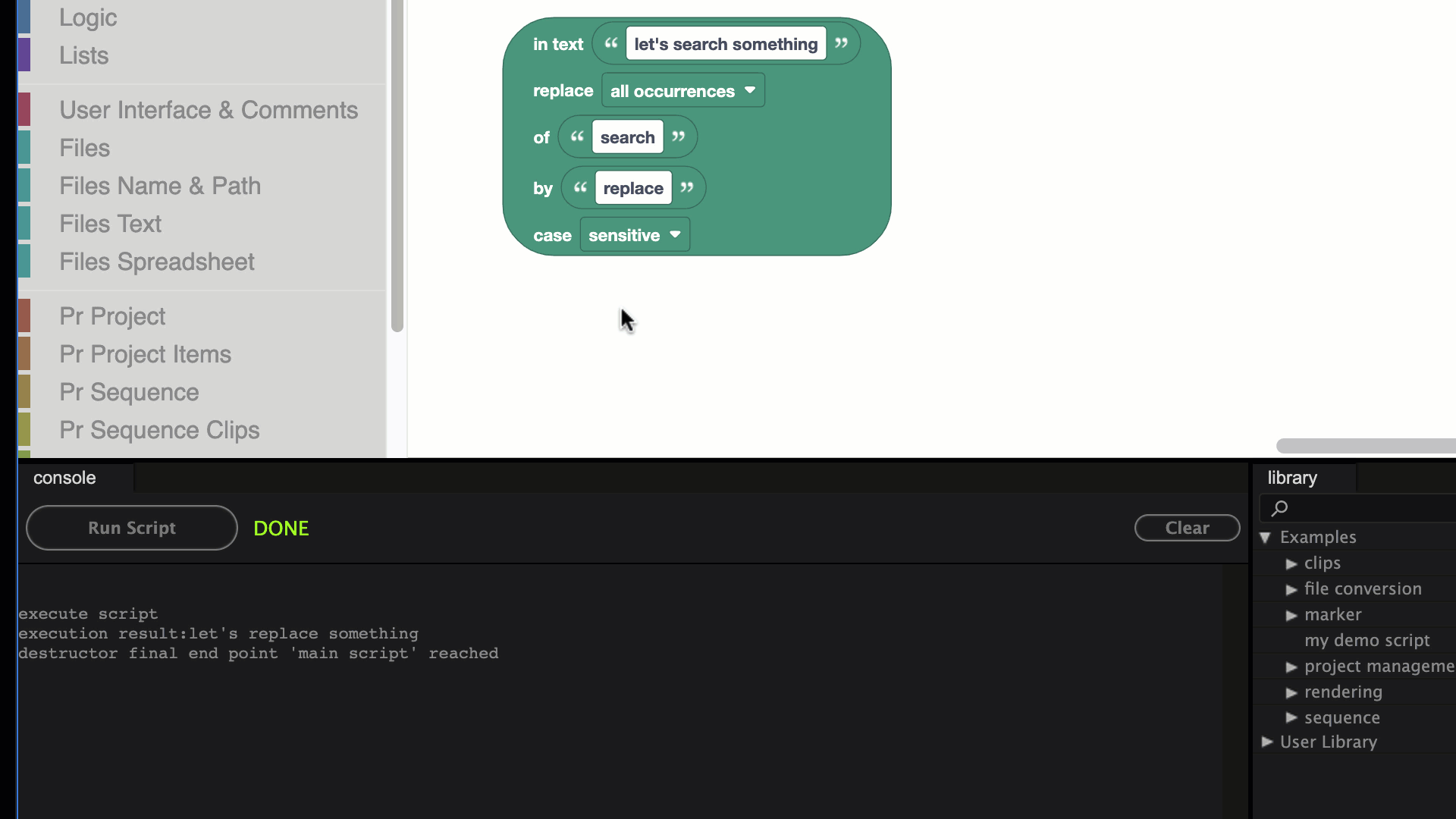Click the Logic category color swatch
Screen dimensions: 1456x819
pos(24,17)
